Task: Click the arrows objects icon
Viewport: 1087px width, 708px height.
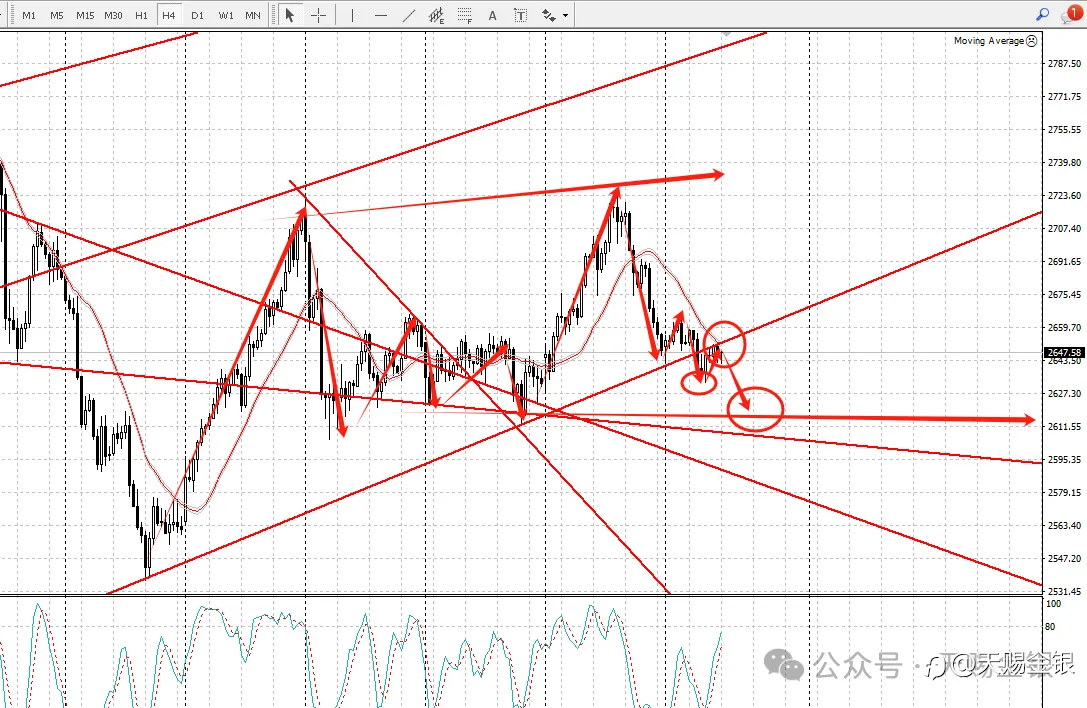Action: click(548, 15)
